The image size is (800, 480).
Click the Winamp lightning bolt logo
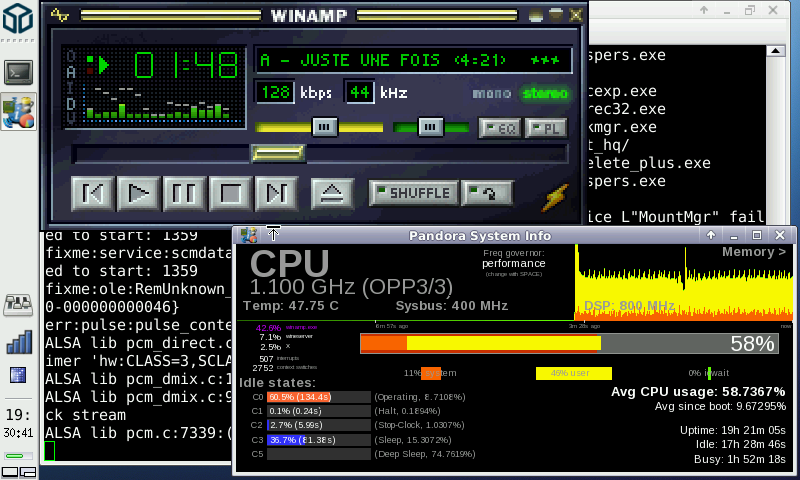coord(555,197)
